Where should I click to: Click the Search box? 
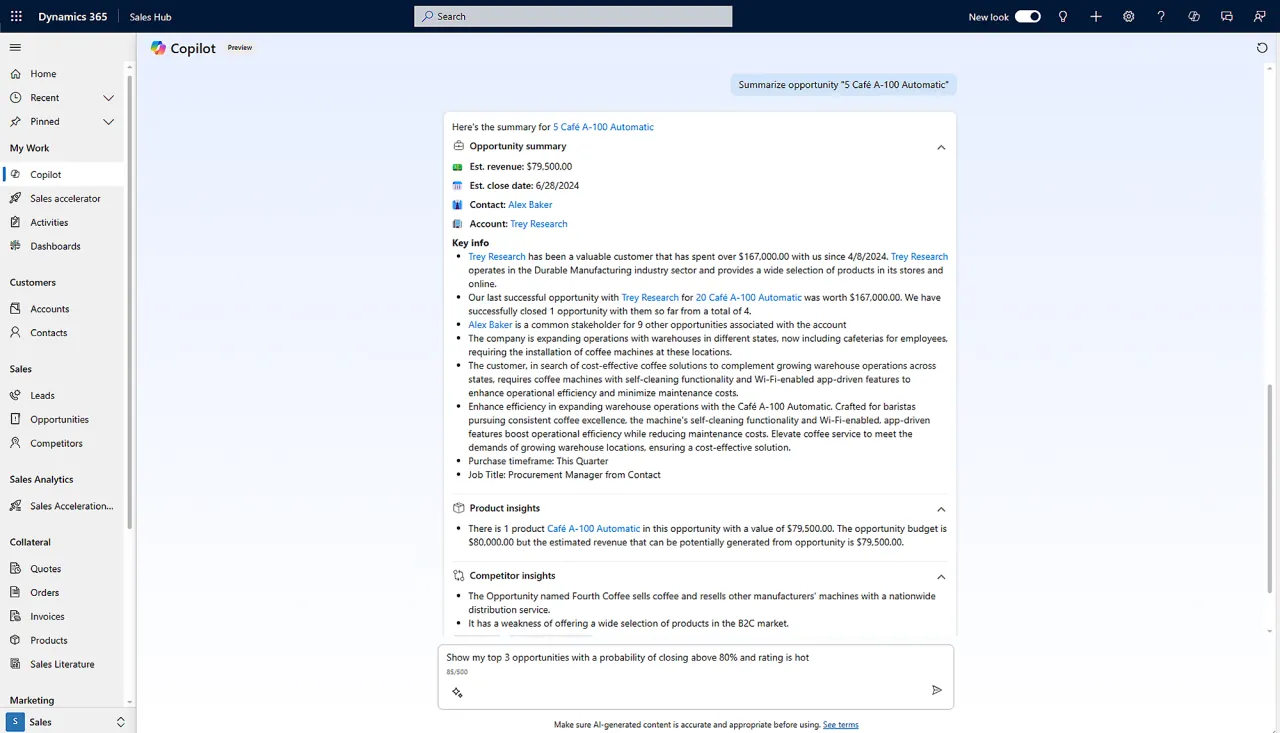[x=573, y=16]
